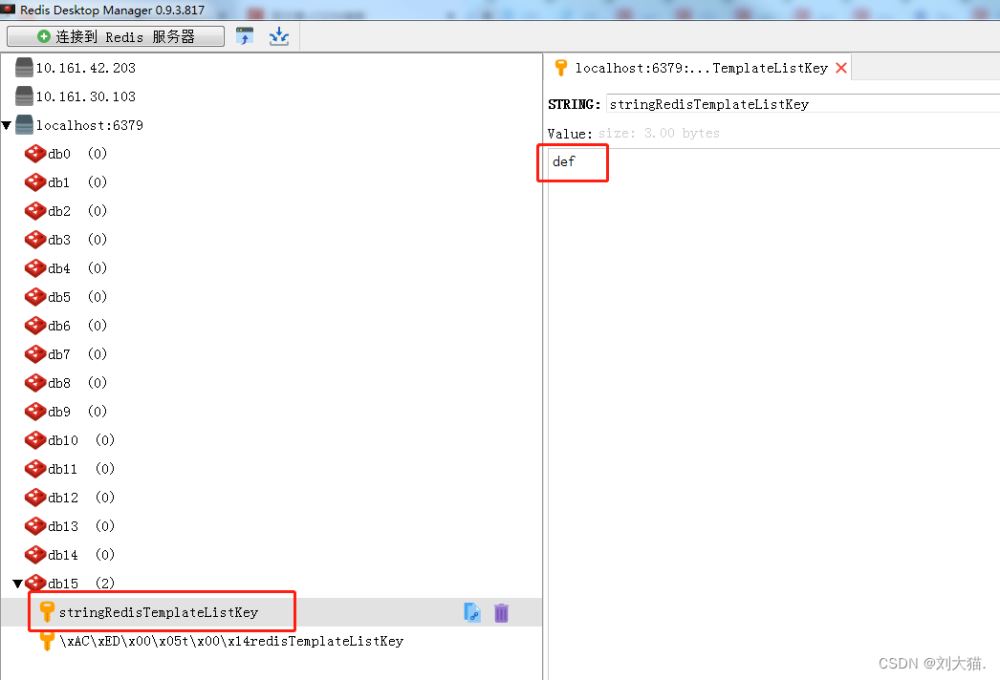The height and width of the screenshot is (680, 1000).
Task: Click the trash icon for stringRedisTemplateListKey
Action: pyautogui.click(x=501, y=613)
